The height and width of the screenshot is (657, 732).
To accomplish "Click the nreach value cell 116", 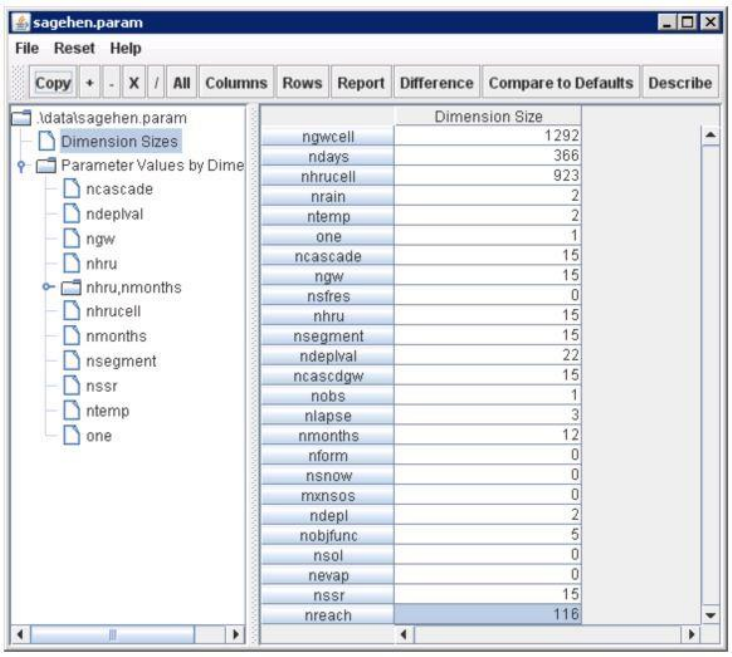I will [487, 614].
